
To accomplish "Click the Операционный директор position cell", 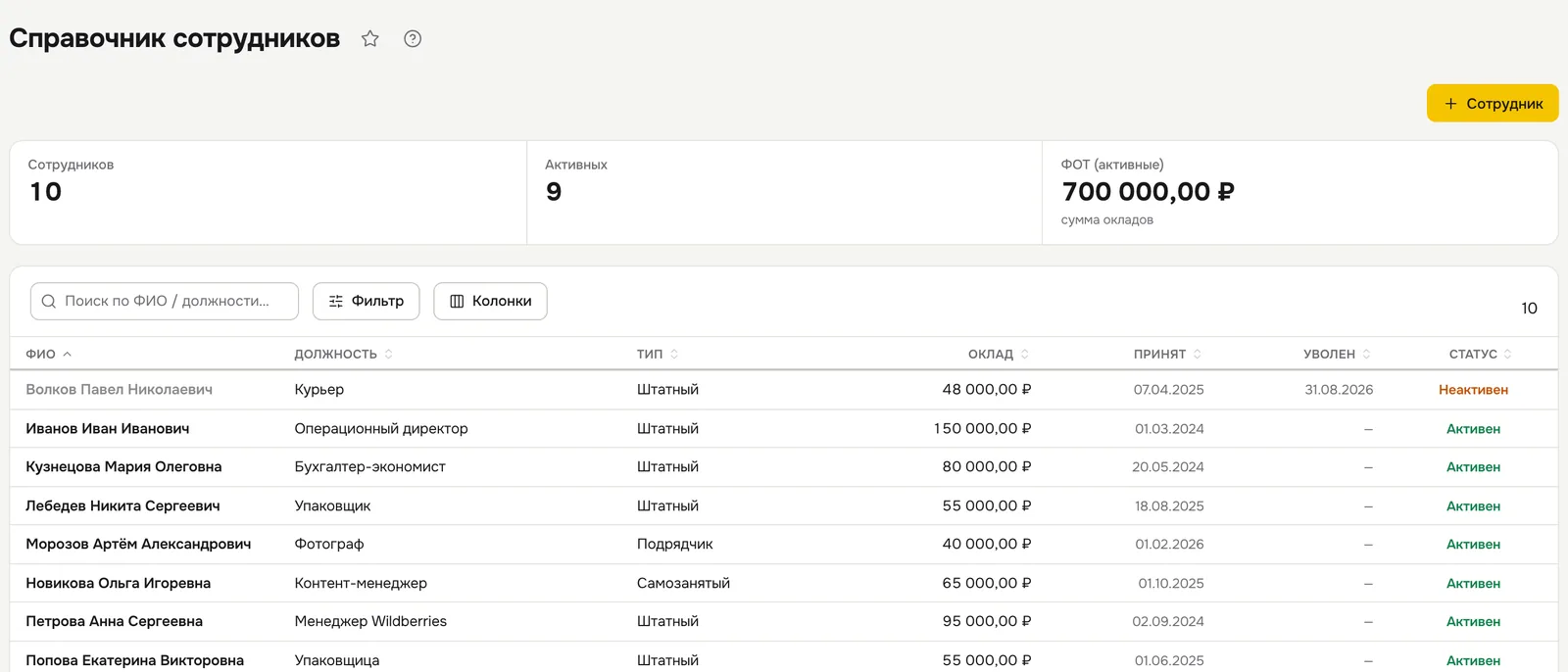I will (381, 429).
